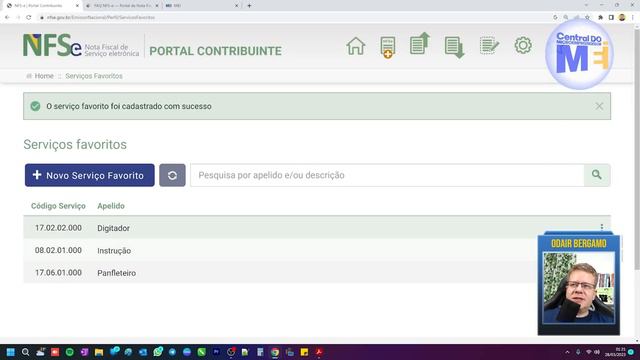Select the NFS-e Portal Contribuinte browser tab
Image resolution: width=640 pixels, height=360 pixels.
pos(41,6)
